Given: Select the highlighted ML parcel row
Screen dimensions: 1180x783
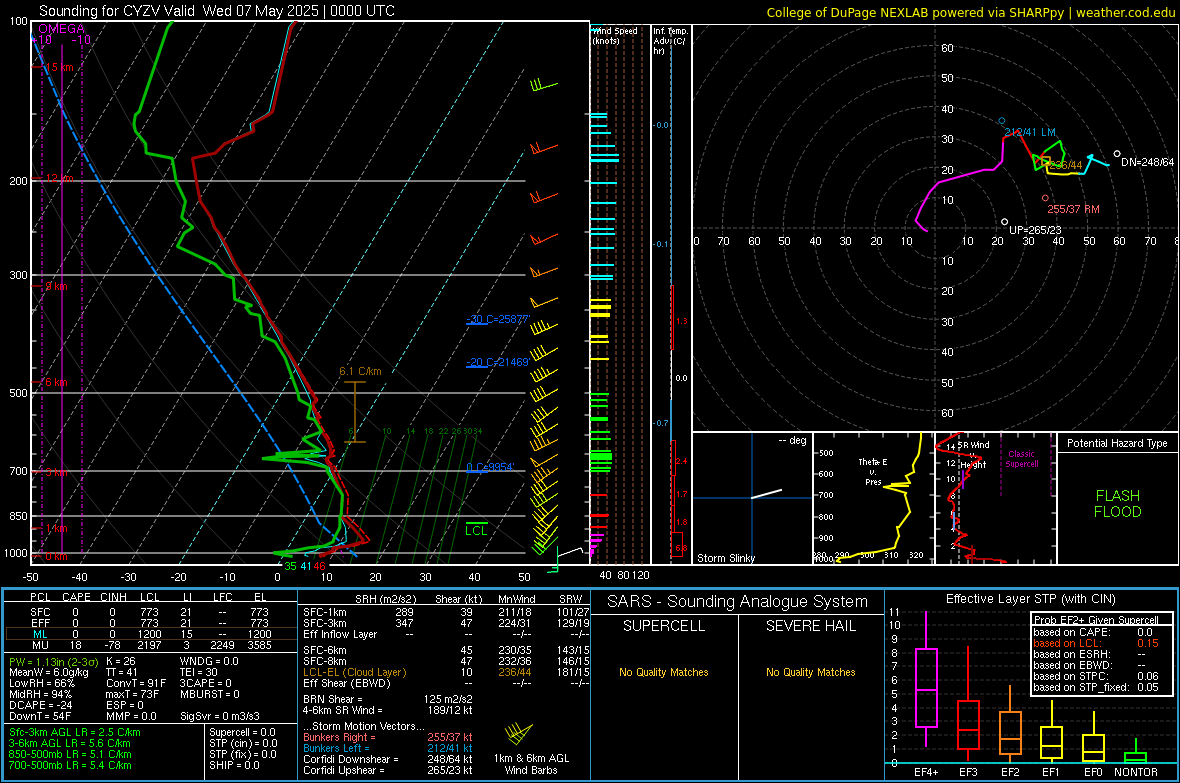Looking at the screenshot, I should [151, 634].
